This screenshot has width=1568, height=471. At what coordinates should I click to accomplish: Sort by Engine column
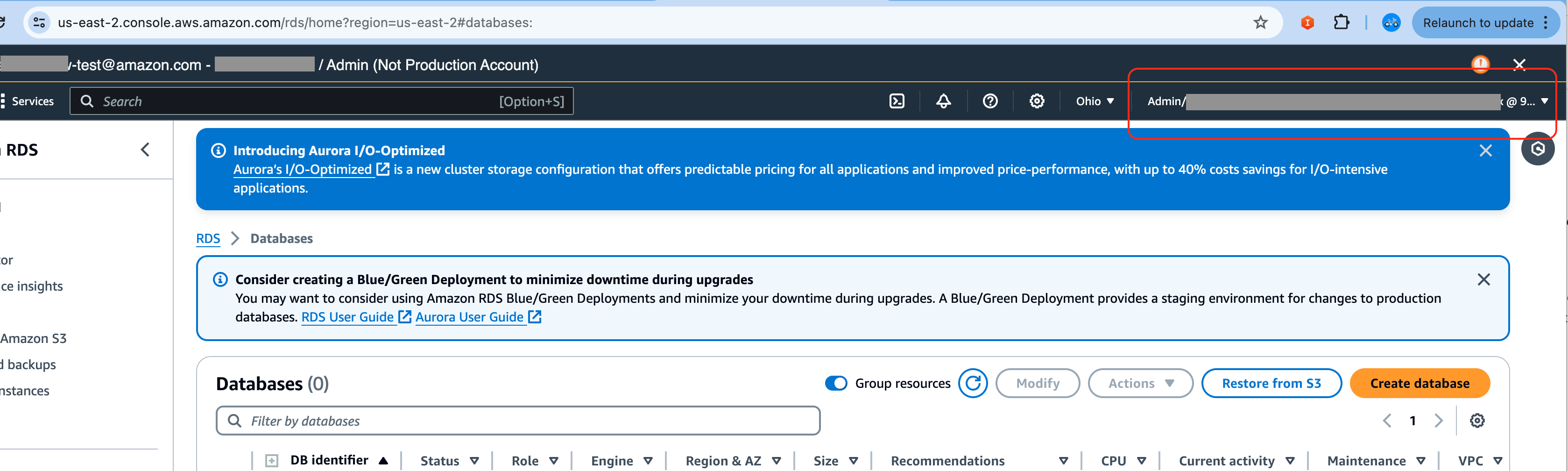pos(622,461)
